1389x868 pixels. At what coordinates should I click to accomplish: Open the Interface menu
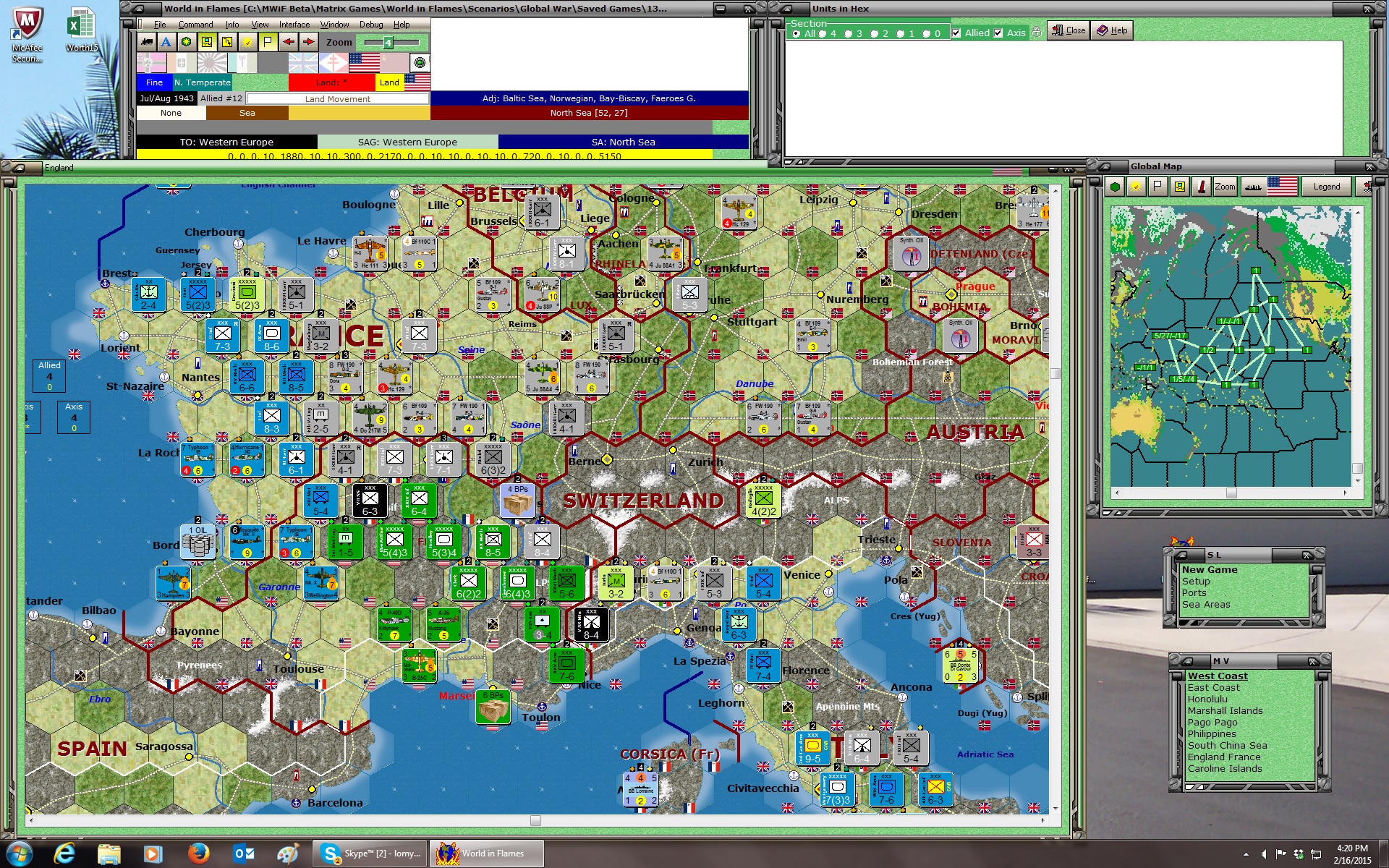(294, 25)
